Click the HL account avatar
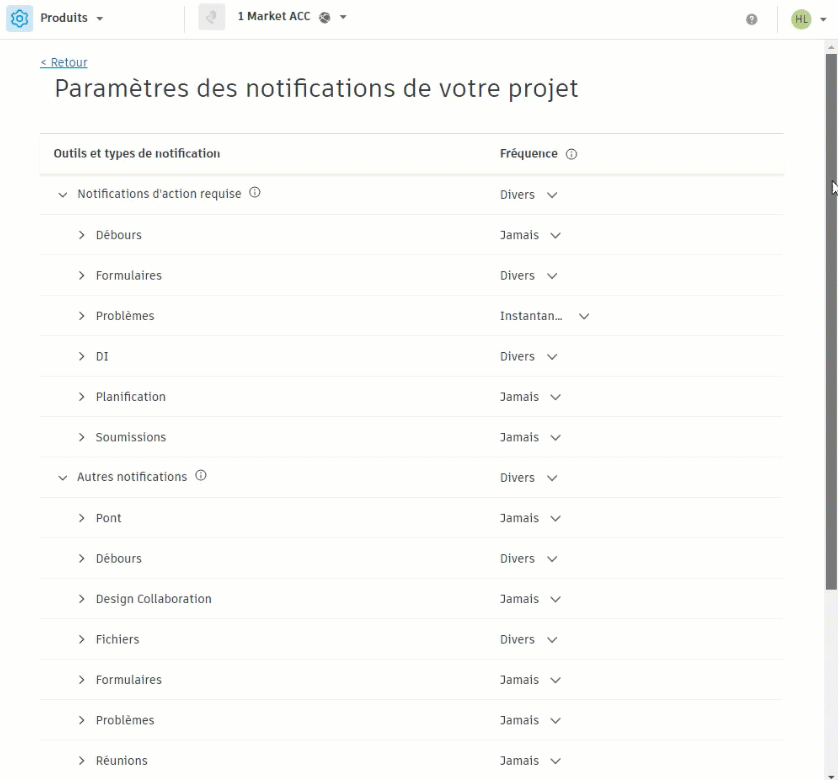Screen dimensions: 838x780 (x=803, y=17)
